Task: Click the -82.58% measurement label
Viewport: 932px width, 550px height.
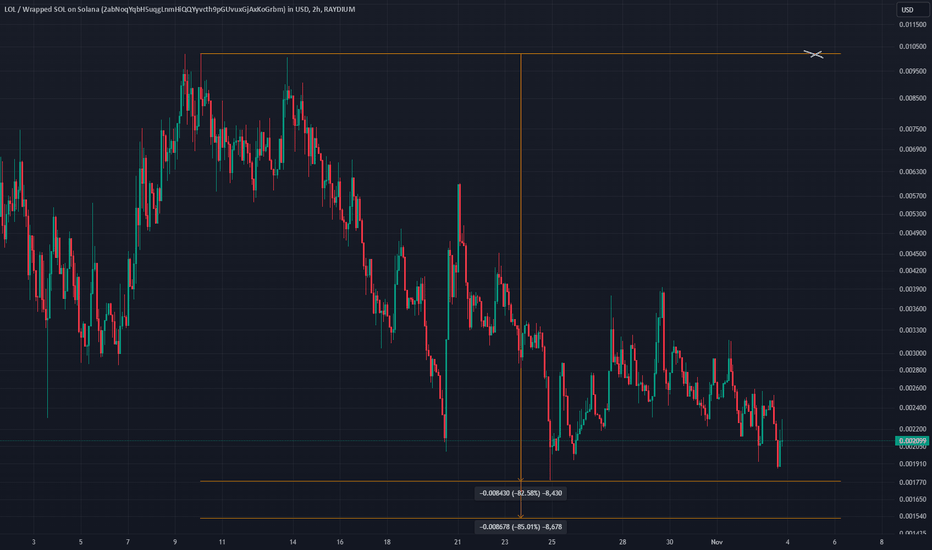Action: (x=521, y=493)
